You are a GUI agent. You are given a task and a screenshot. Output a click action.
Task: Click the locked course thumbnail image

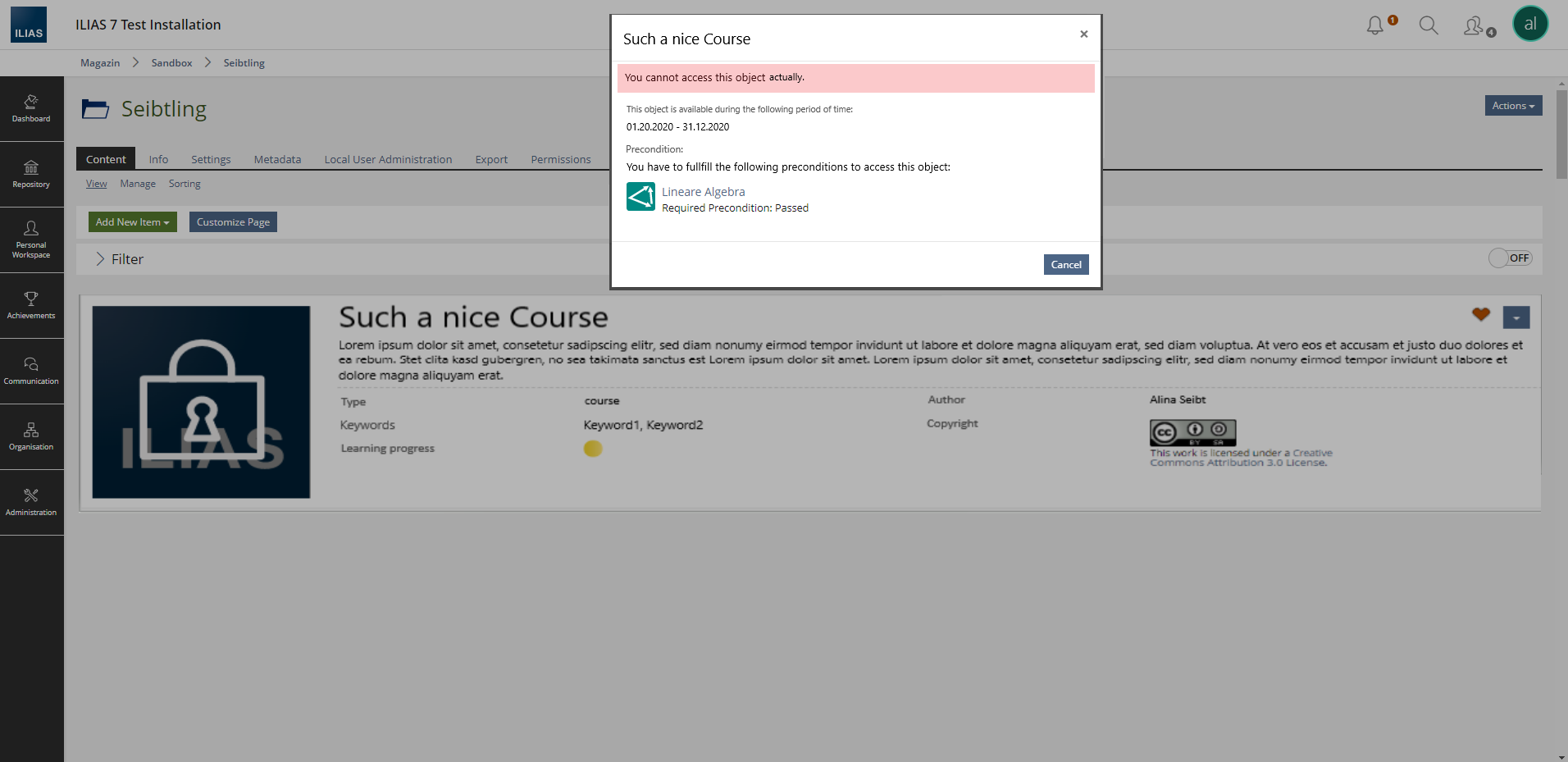201,402
